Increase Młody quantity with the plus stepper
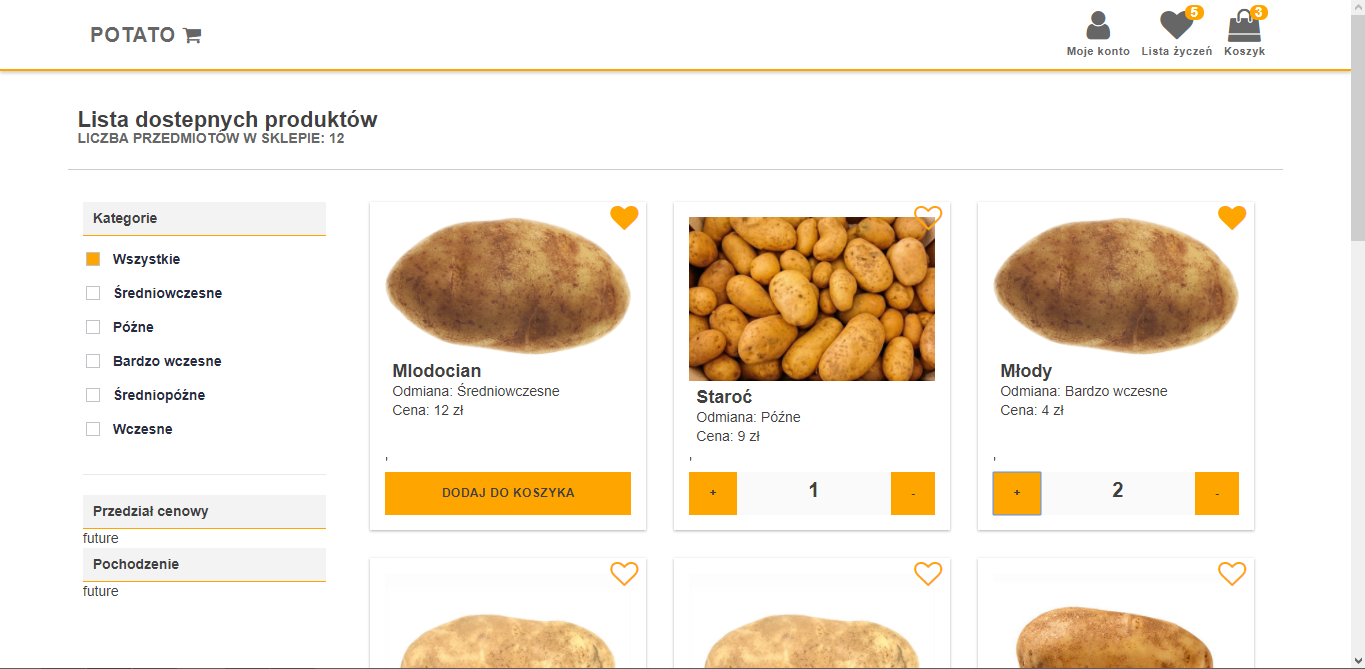Viewport: 1365px width, 669px height. (1016, 493)
